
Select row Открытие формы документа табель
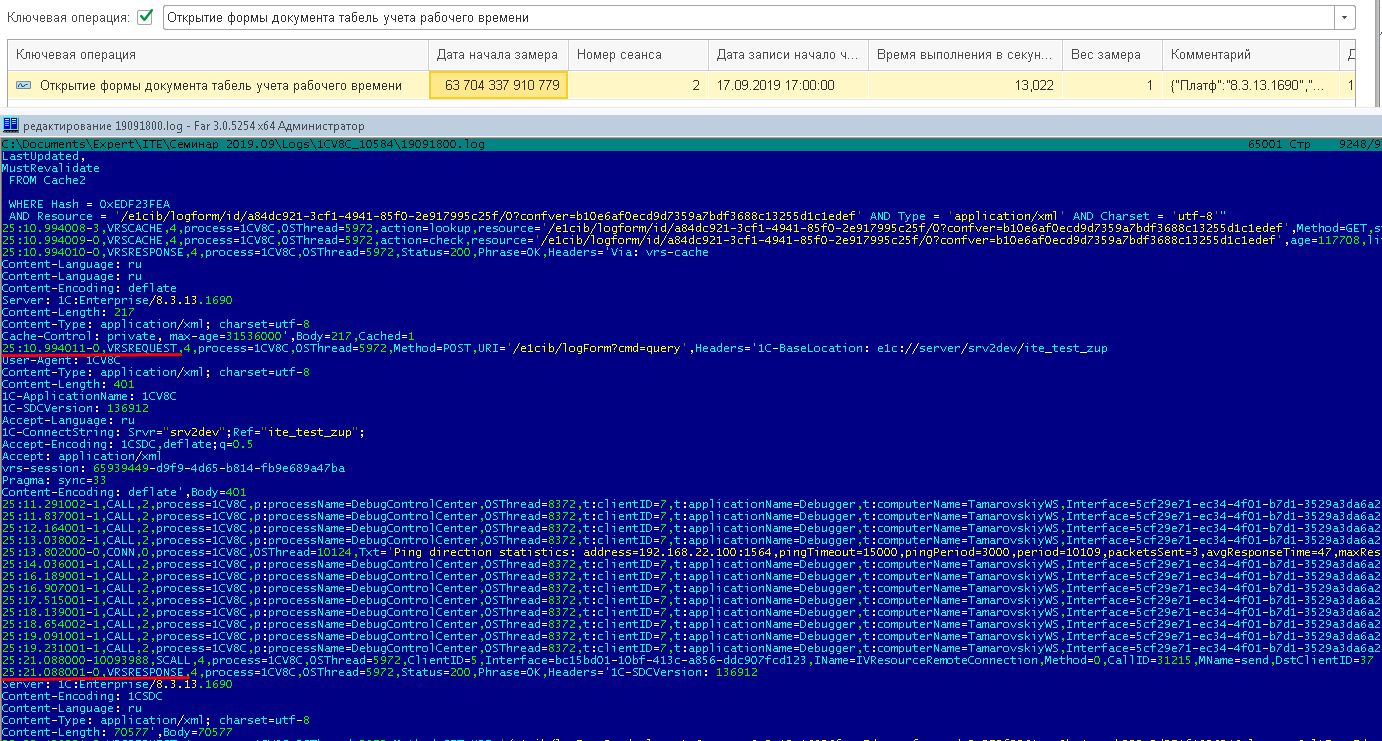click(220, 86)
